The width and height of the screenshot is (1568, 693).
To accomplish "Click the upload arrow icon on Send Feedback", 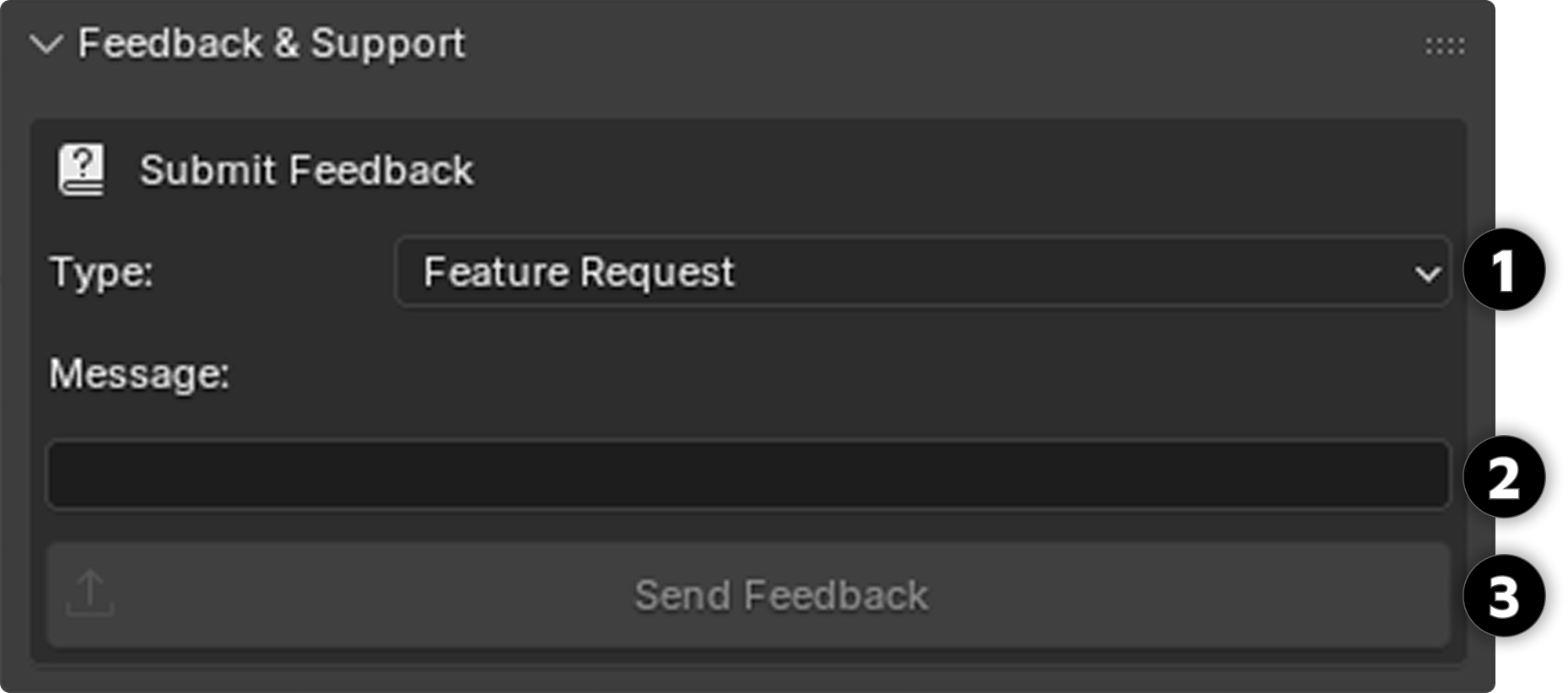I will click(x=89, y=594).
